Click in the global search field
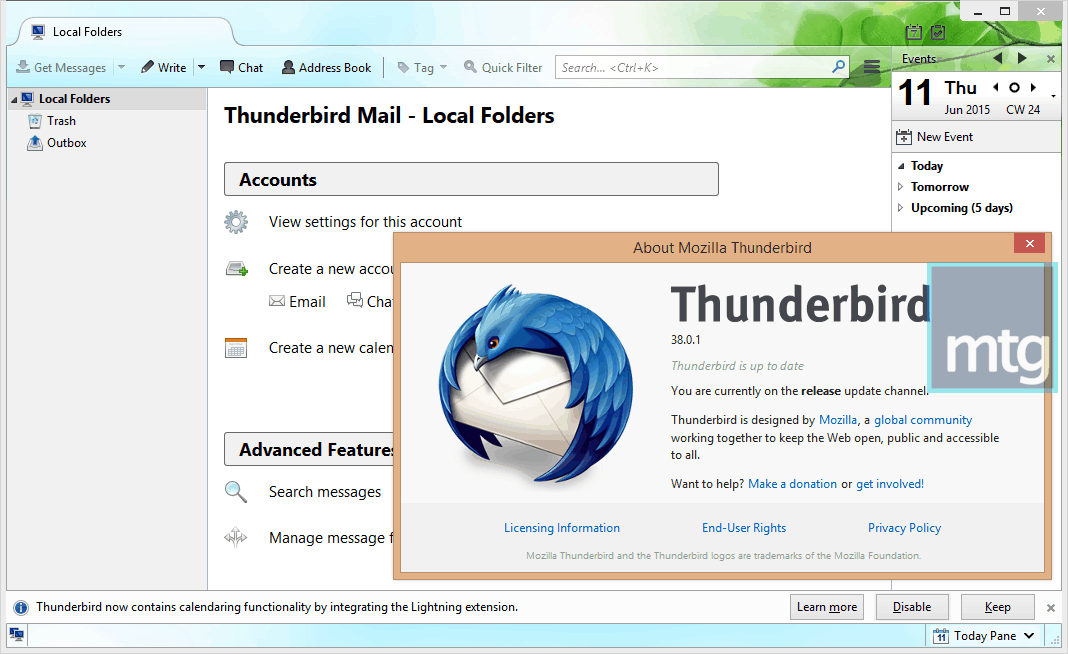1068x654 pixels. (x=693, y=68)
